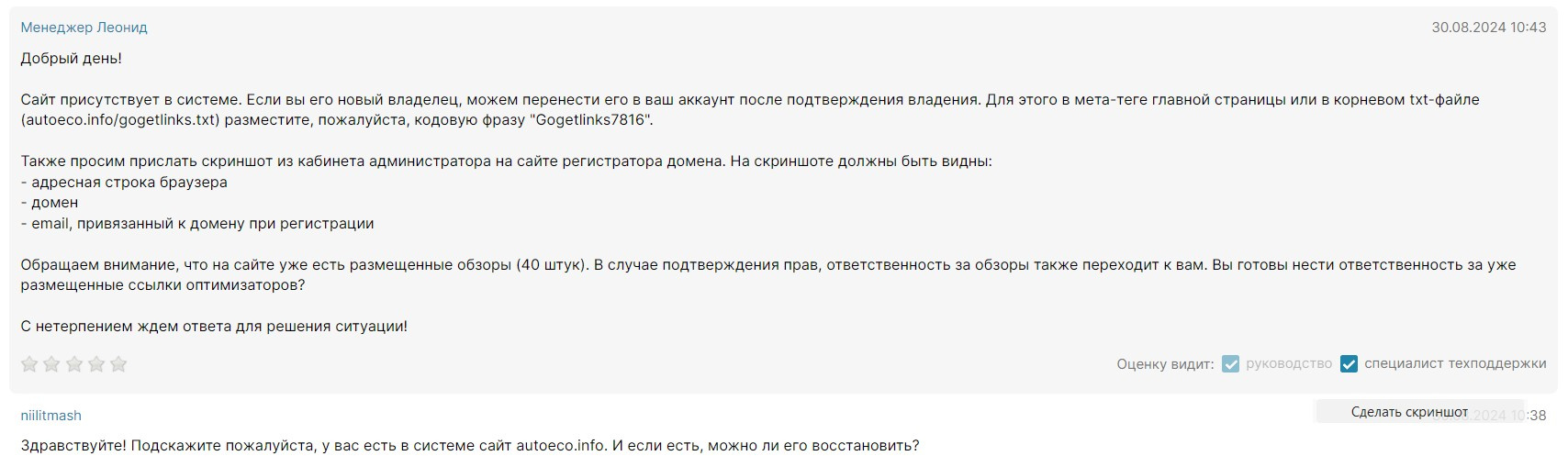
Task: Click the "Оценку видит:" label
Action: tap(1165, 364)
